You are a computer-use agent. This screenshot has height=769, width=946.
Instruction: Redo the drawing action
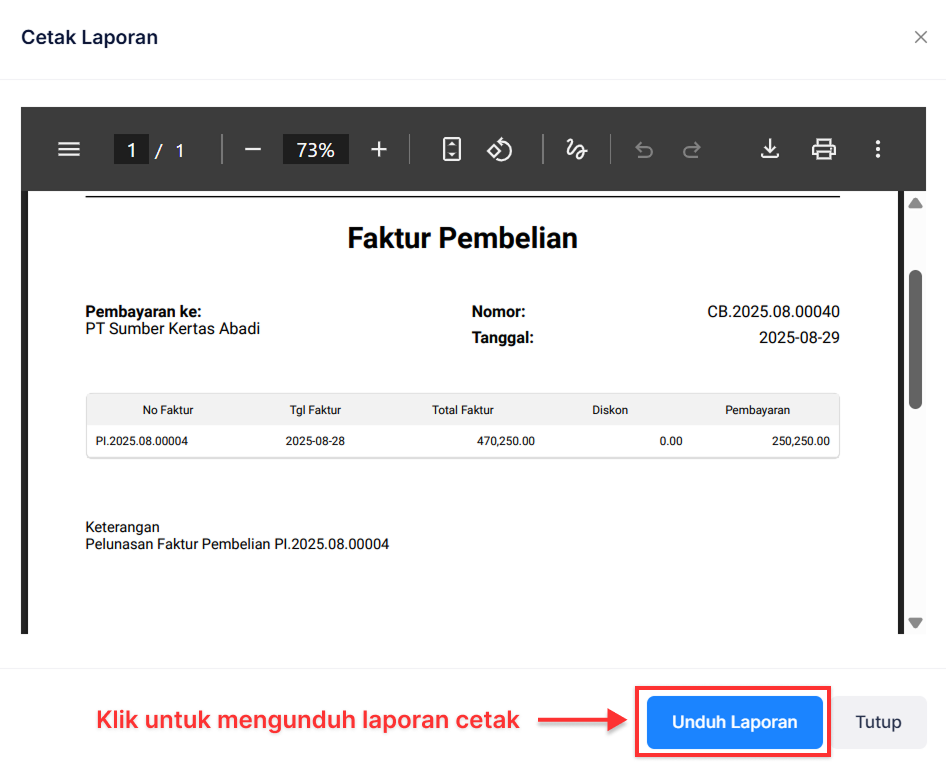[x=691, y=148]
